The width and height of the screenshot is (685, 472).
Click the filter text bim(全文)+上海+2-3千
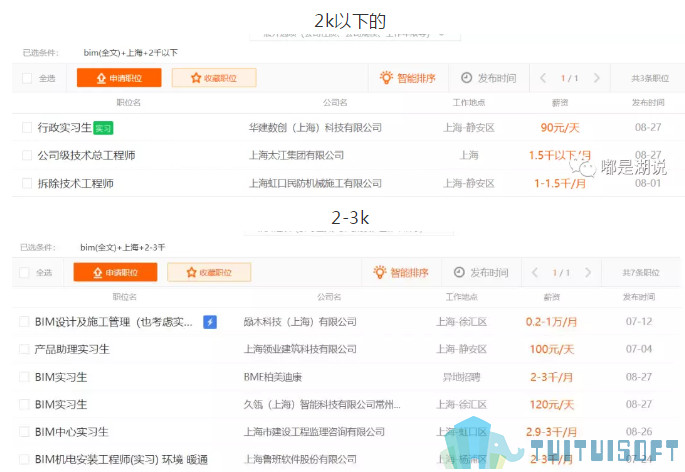(123, 247)
